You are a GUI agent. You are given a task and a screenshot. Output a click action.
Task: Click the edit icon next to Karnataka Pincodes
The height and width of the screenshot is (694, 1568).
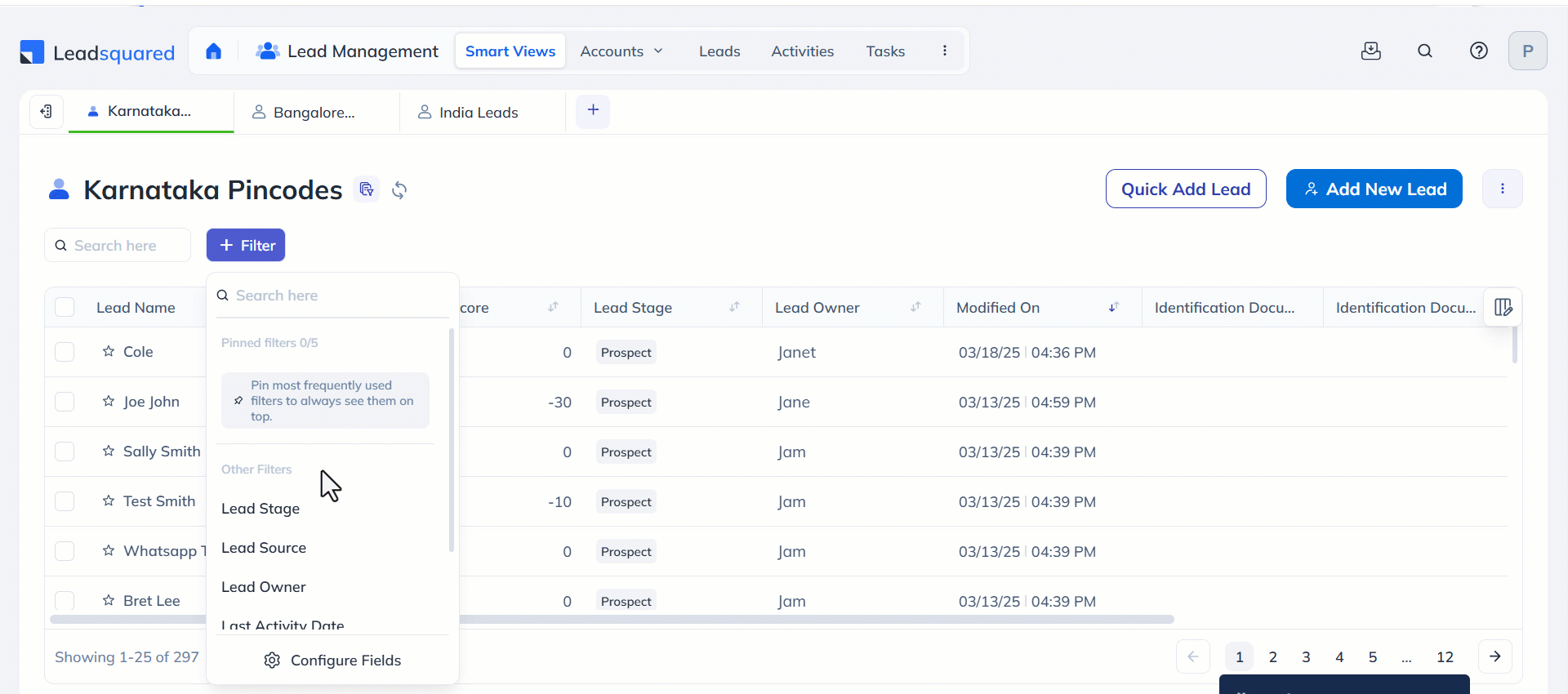(x=367, y=189)
